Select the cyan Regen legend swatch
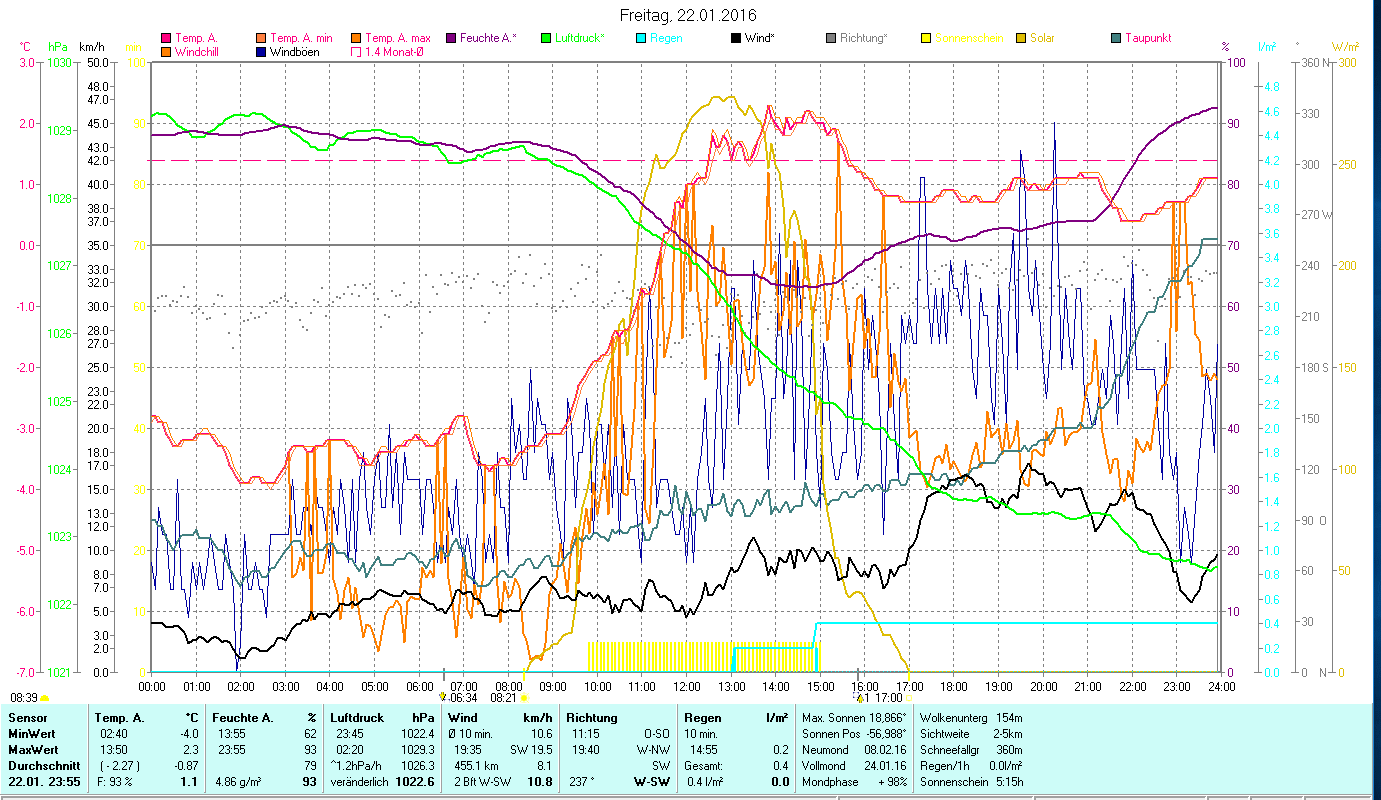Viewport: 1381px width, 800px height. click(640, 38)
